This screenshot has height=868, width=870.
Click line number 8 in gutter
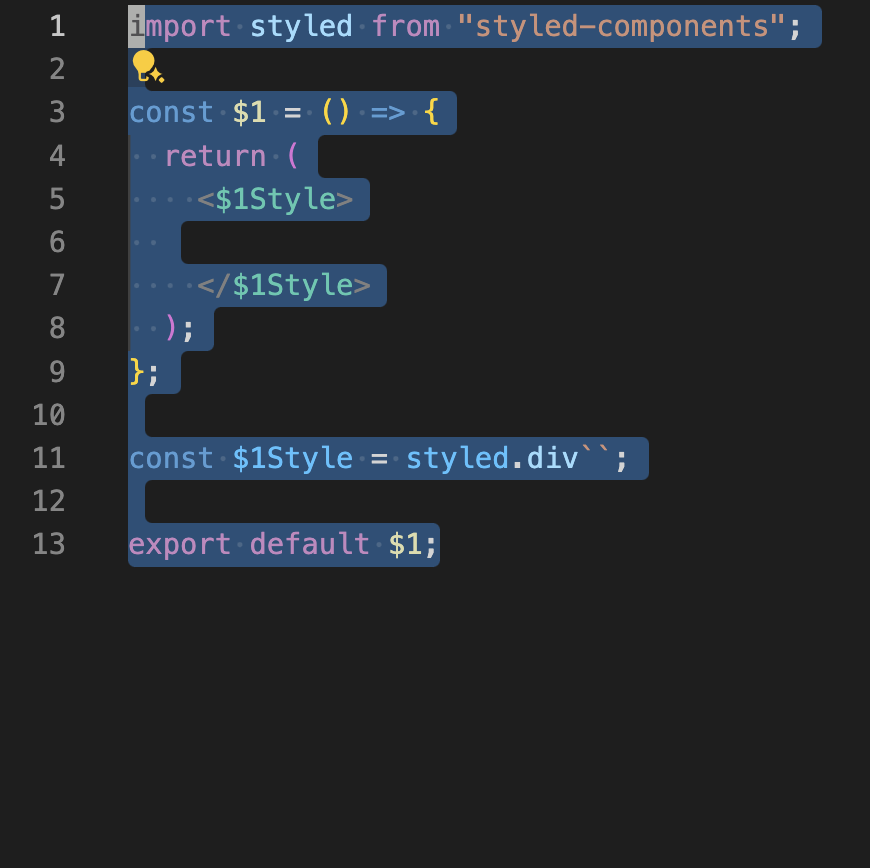click(x=58, y=329)
